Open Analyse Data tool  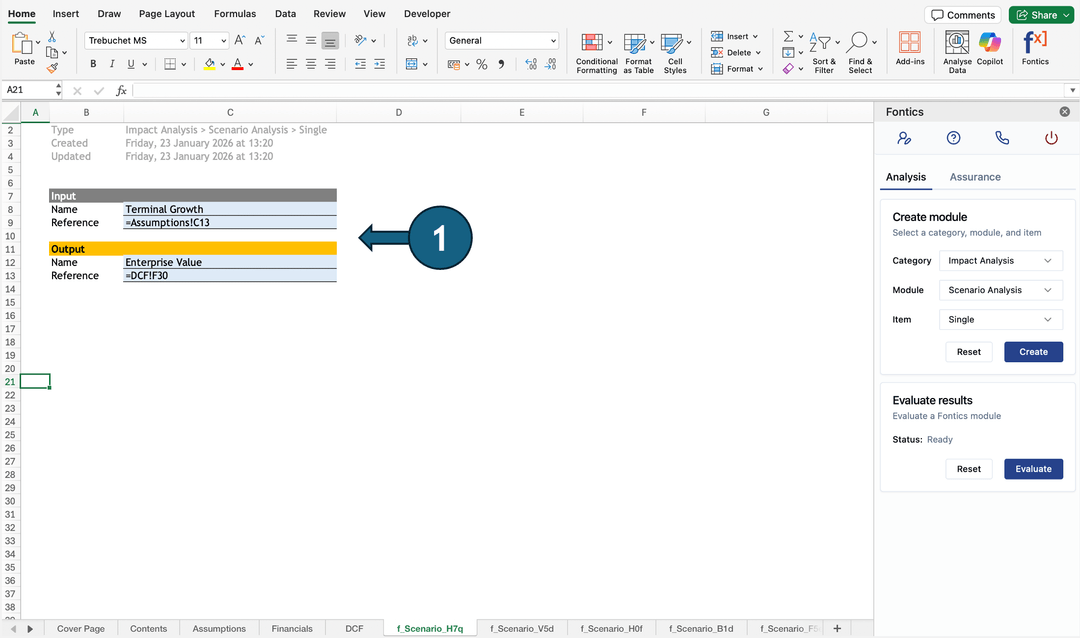[x=957, y=49]
